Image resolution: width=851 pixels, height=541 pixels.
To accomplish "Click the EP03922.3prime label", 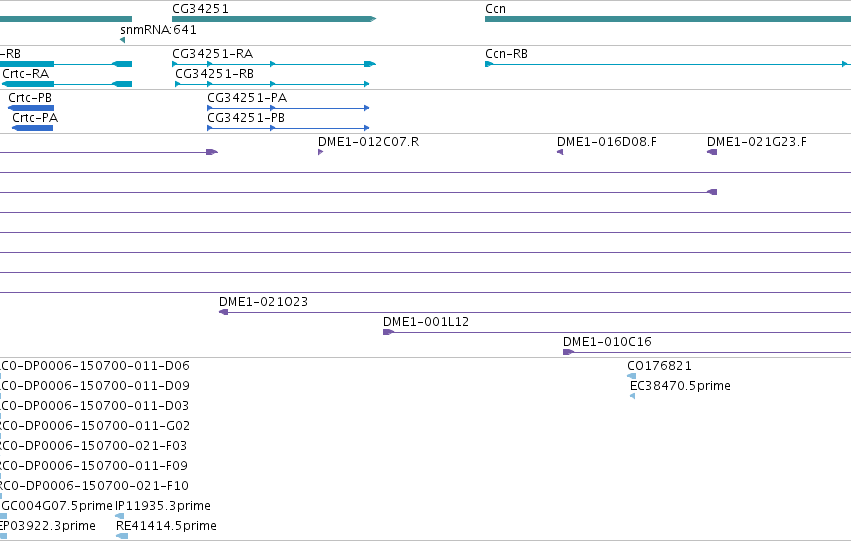I will pyautogui.click(x=48, y=526).
